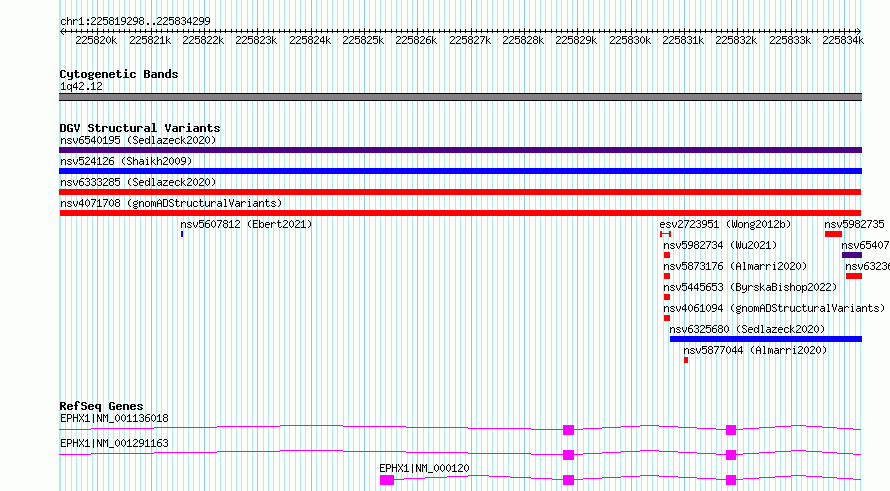The width and height of the screenshot is (890, 491).
Task: Open the nsv4071708 gnomAD red variant bar
Action: [460, 213]
